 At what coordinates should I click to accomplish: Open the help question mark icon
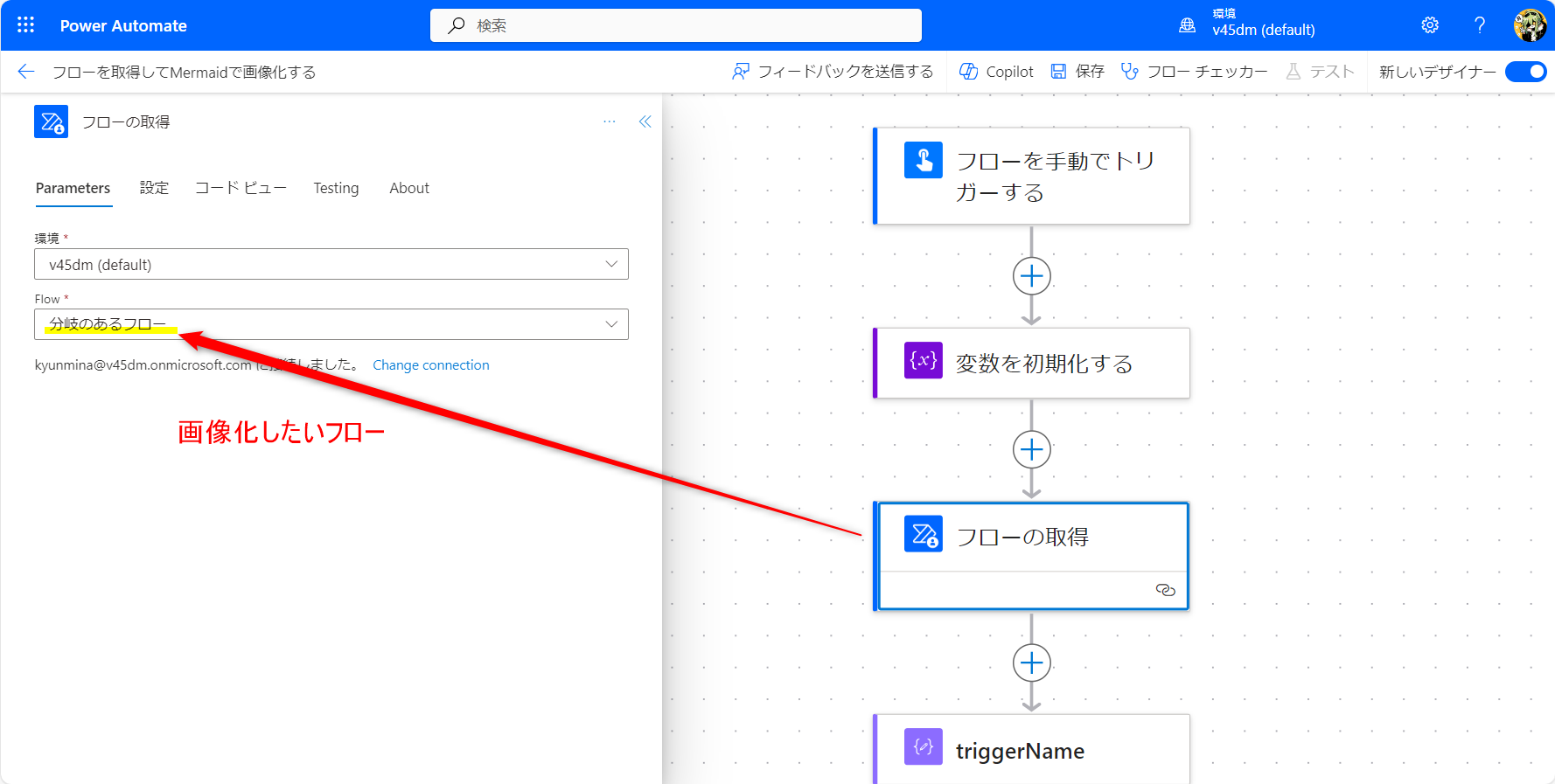click(1480, 25)
